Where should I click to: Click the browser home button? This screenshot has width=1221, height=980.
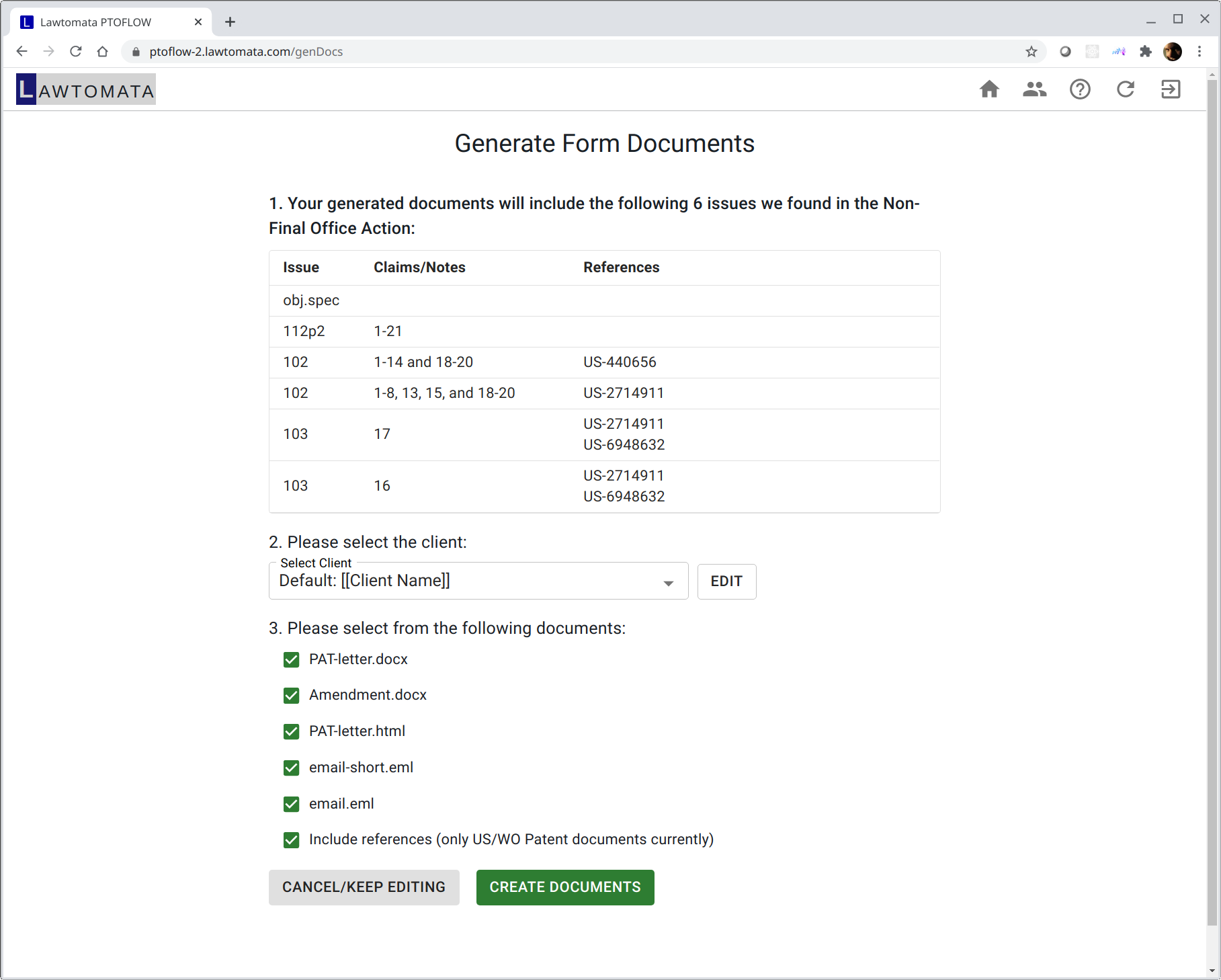pos(102,52)
